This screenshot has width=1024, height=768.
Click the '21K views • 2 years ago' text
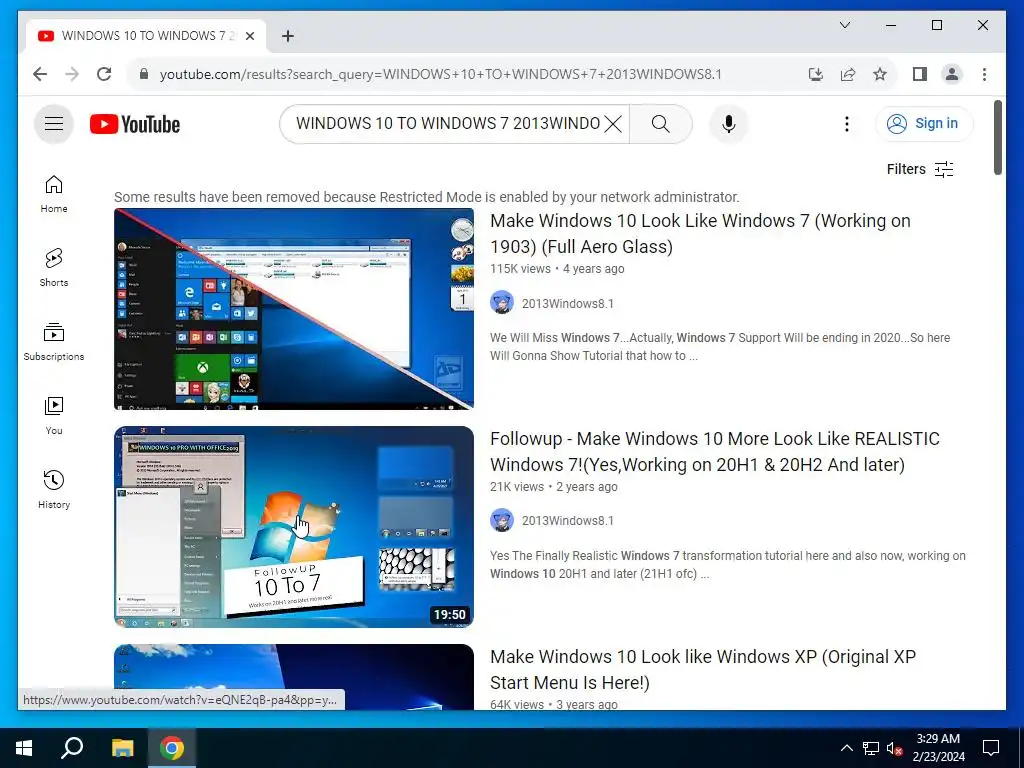coord(554,487)
